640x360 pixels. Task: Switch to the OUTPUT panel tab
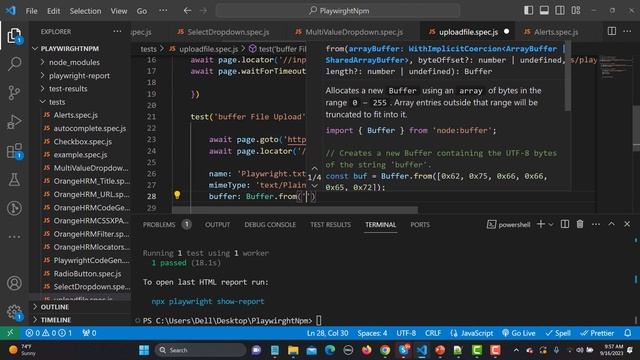(217, 224)
